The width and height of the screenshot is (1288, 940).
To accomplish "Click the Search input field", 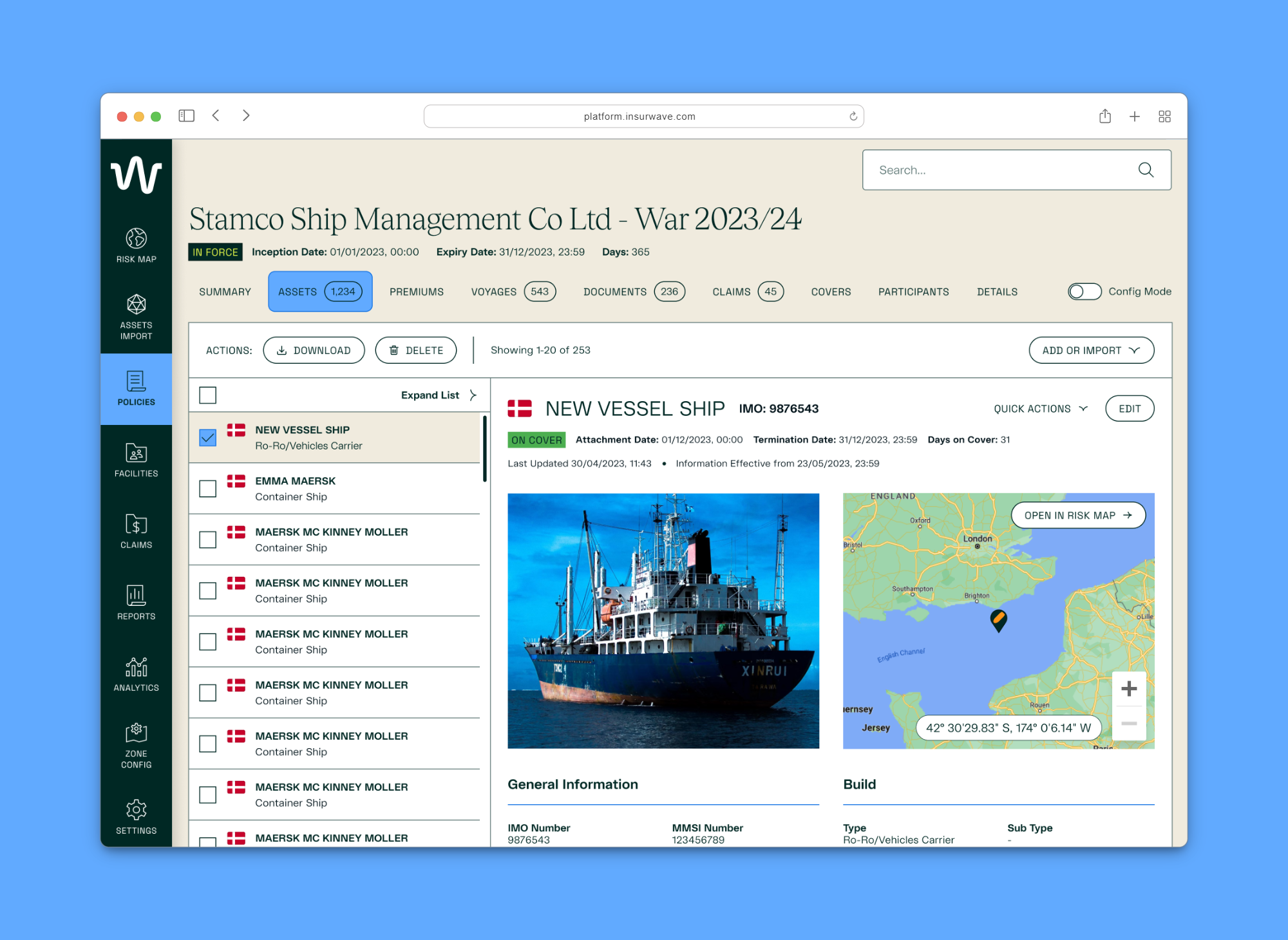I will coord(1016,170).
